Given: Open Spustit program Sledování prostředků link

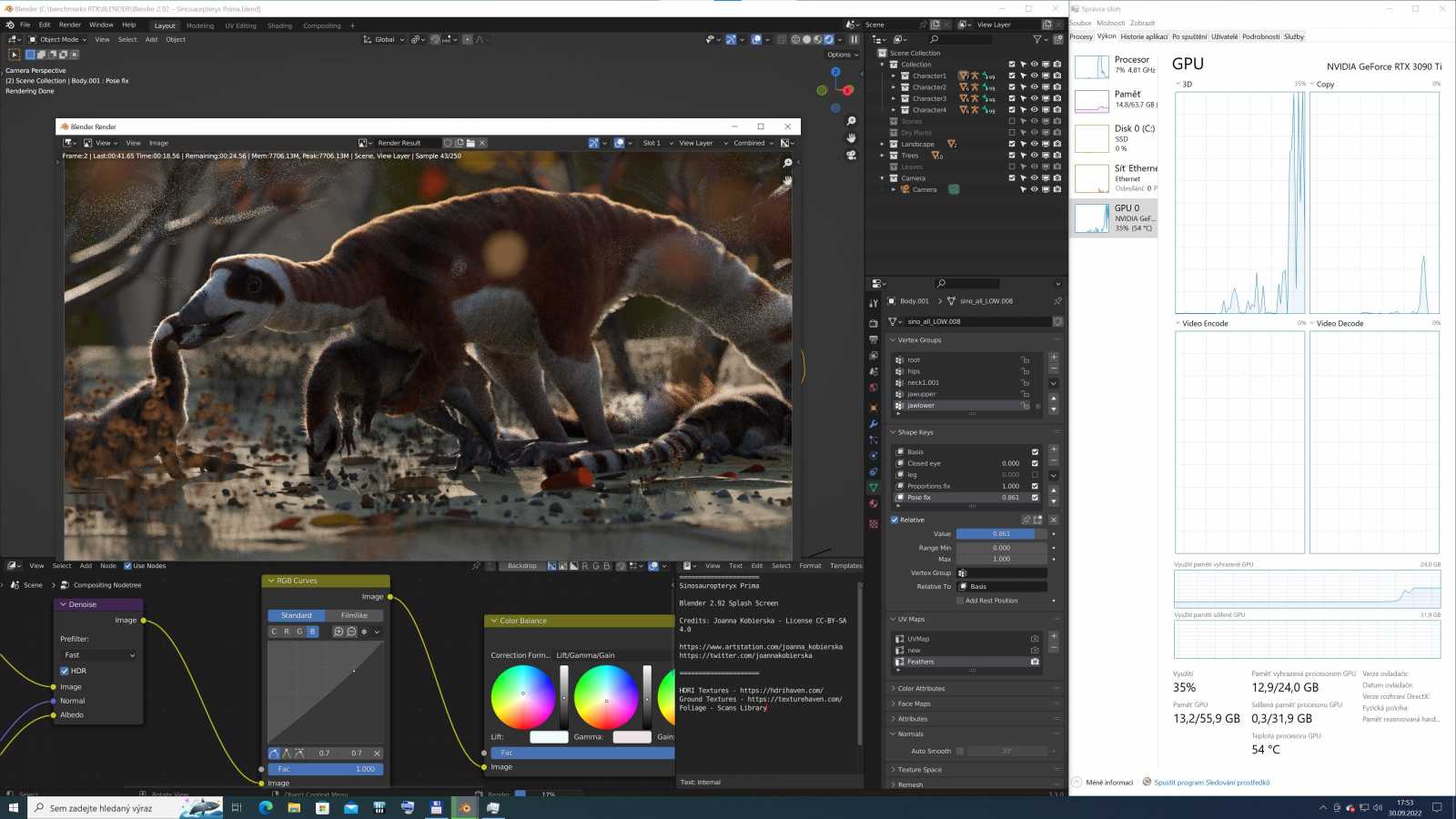Looking at the screenshot, I should [1211, 783].
